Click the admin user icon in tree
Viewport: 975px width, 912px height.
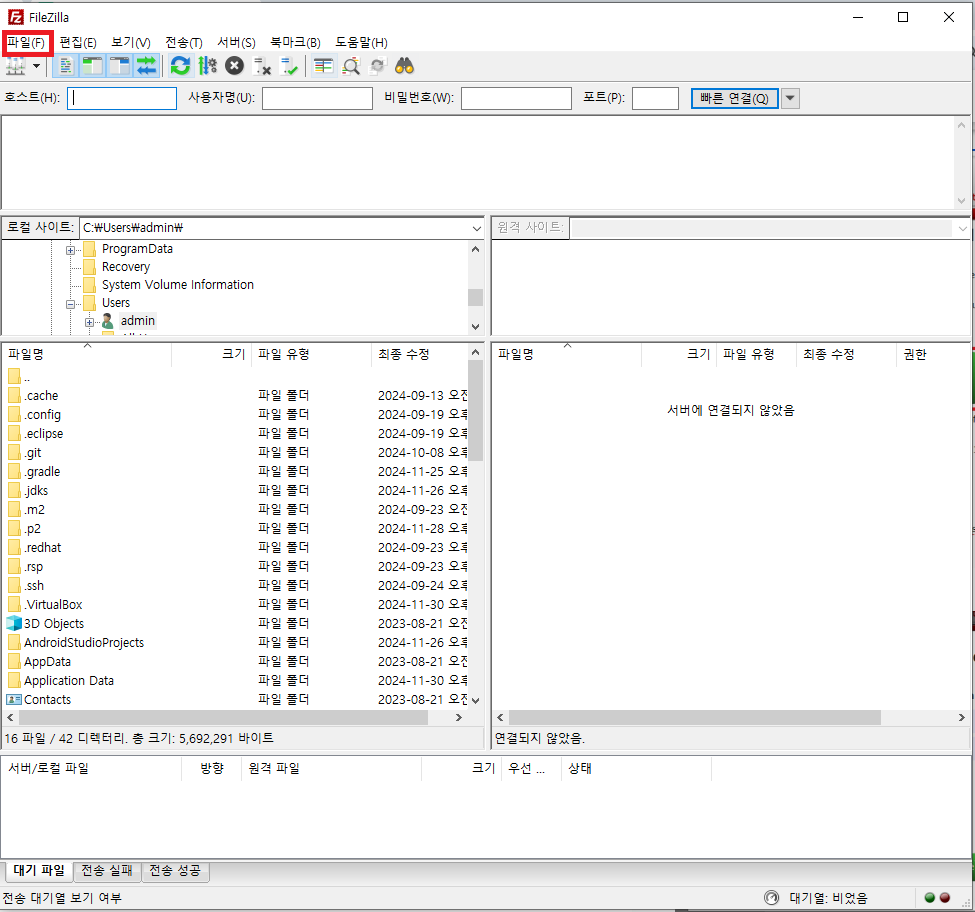(x=108, y=321)
